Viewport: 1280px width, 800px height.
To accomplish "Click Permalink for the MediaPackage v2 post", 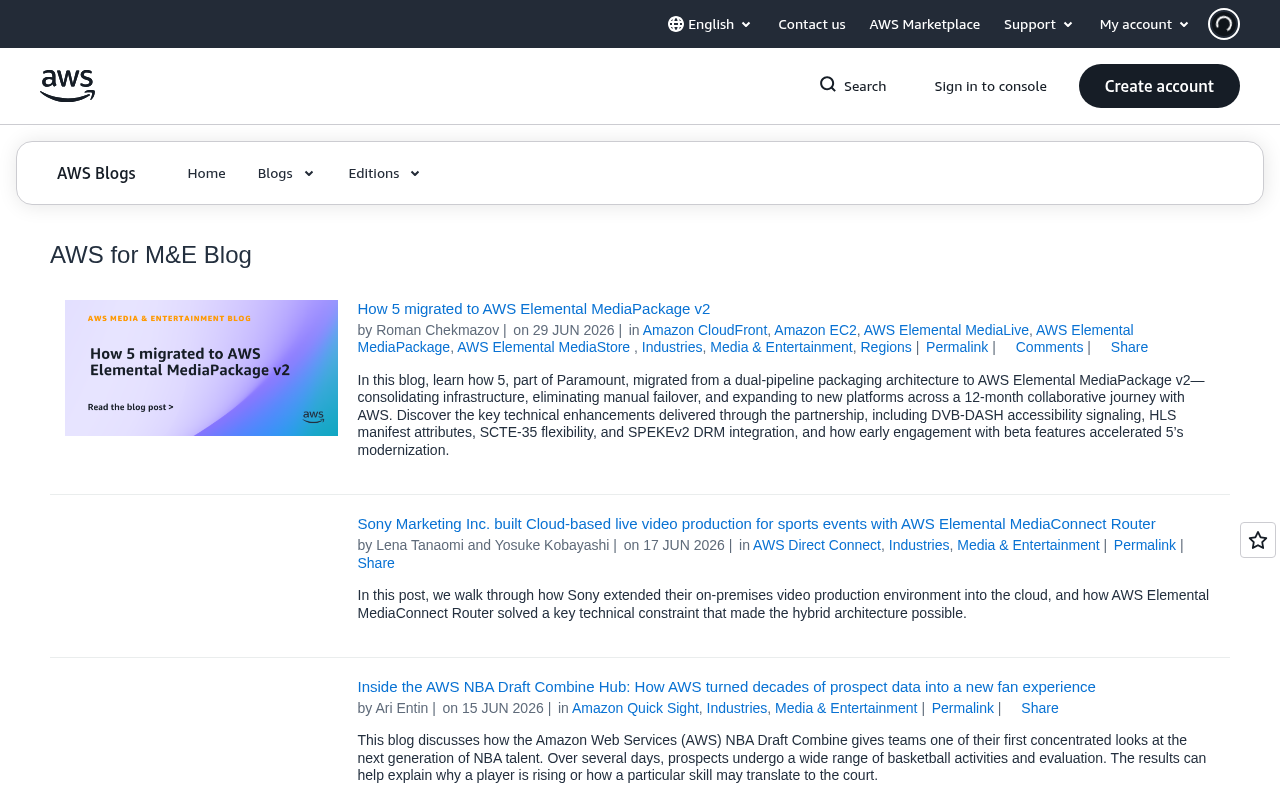I will coord(957,347).
